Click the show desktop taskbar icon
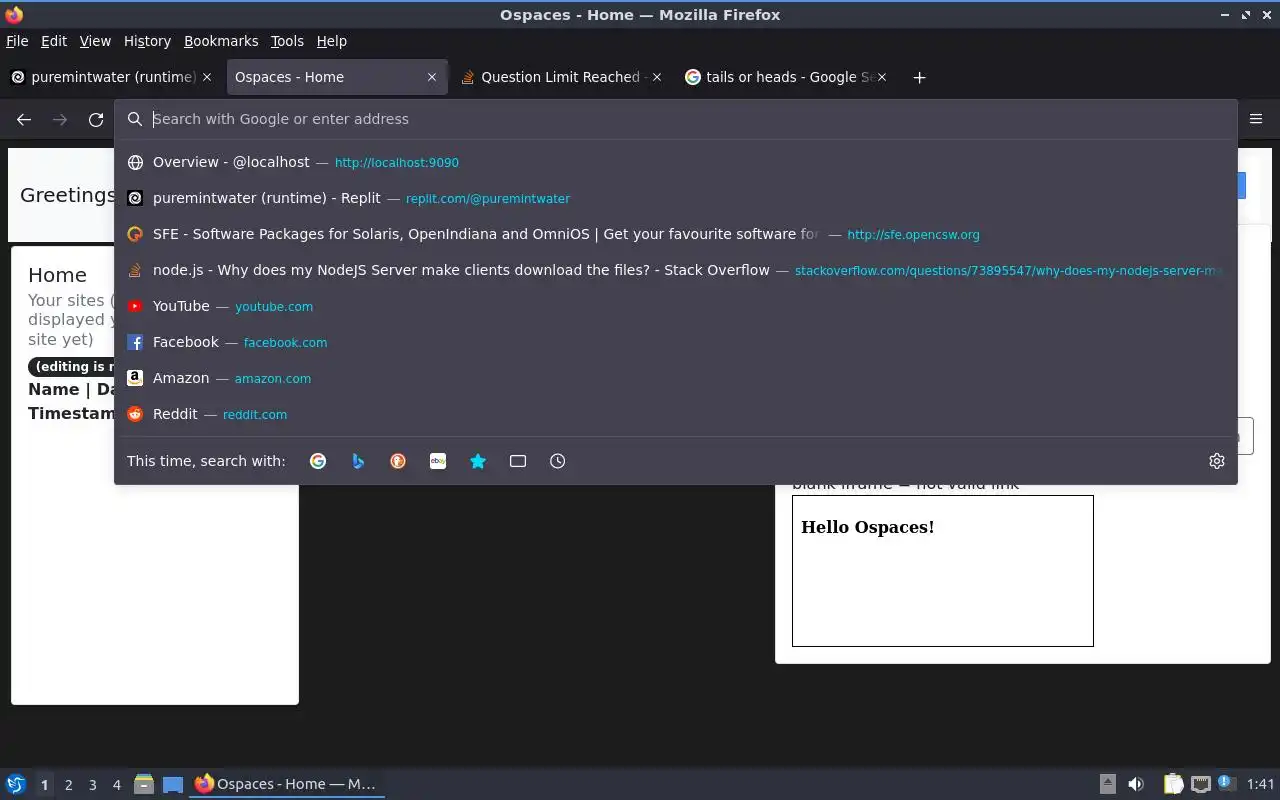Screen dimensions: 1280x800 click(173, 784)
